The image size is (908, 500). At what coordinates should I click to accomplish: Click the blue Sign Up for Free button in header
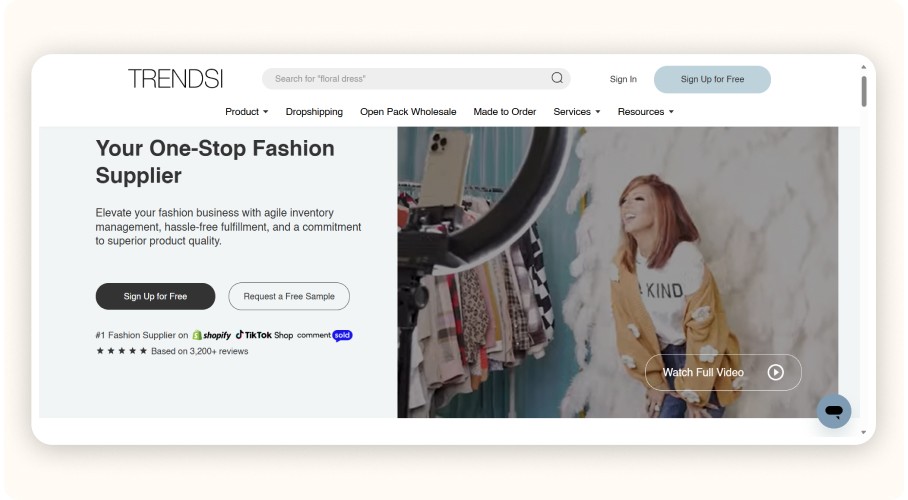pos(712,79)
